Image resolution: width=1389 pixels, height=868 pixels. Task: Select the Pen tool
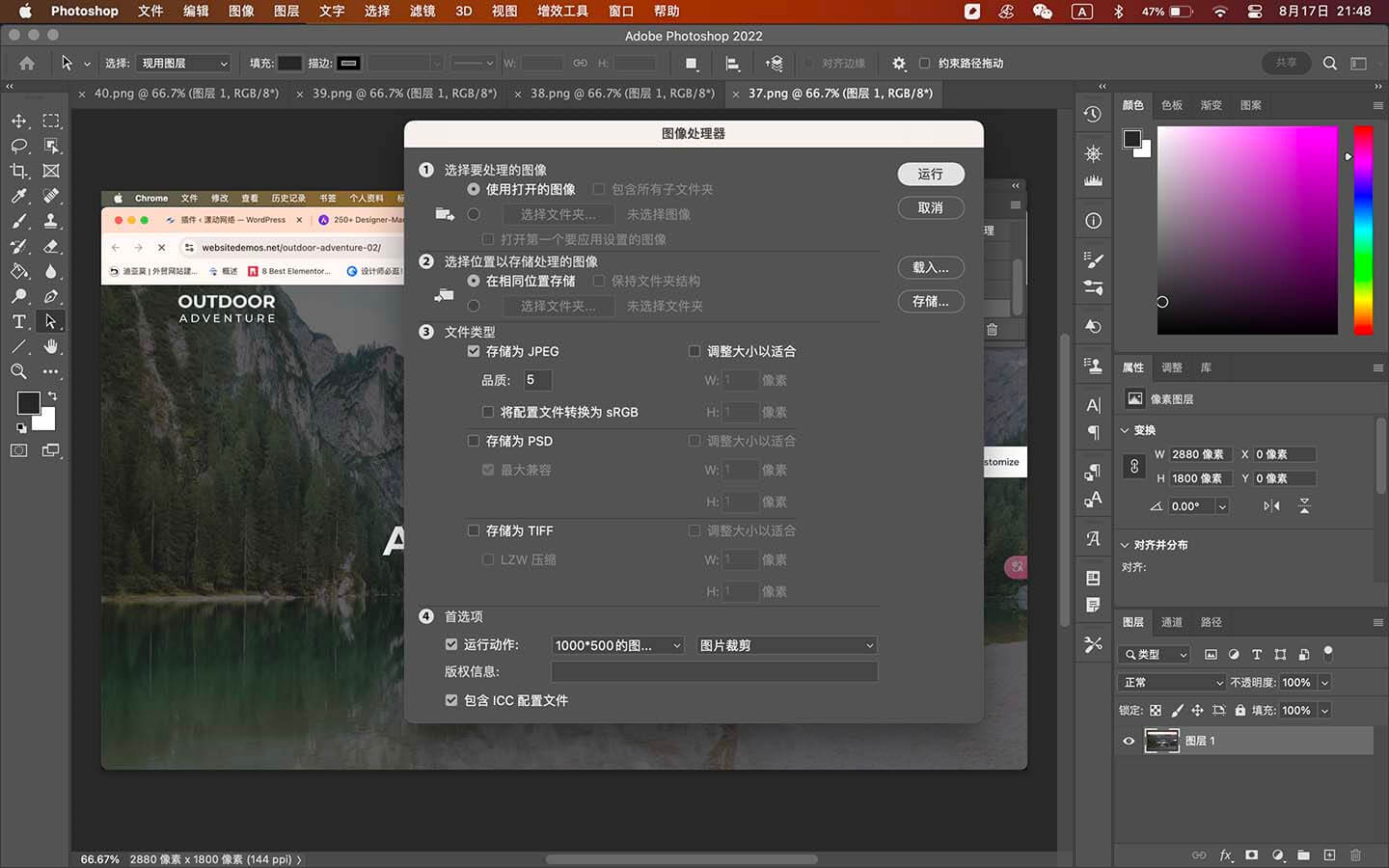point(51,296)
